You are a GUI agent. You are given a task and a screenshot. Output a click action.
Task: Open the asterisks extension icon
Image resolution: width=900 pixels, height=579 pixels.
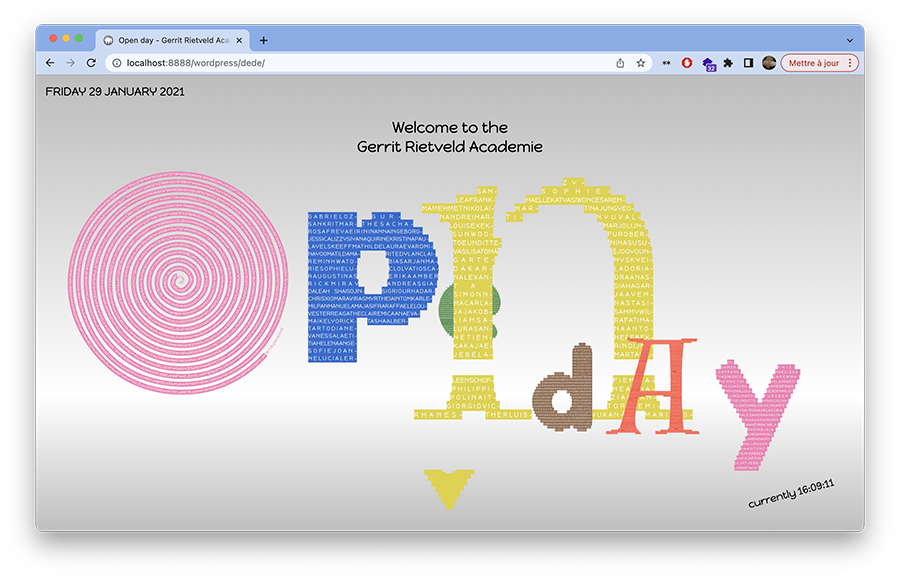[x=666, y=63]
